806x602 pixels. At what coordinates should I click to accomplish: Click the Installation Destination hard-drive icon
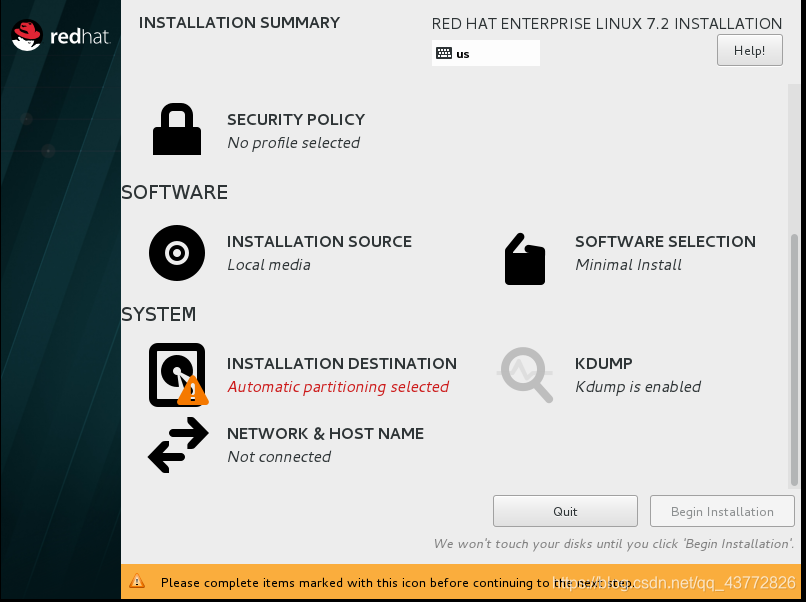(178, 375)
